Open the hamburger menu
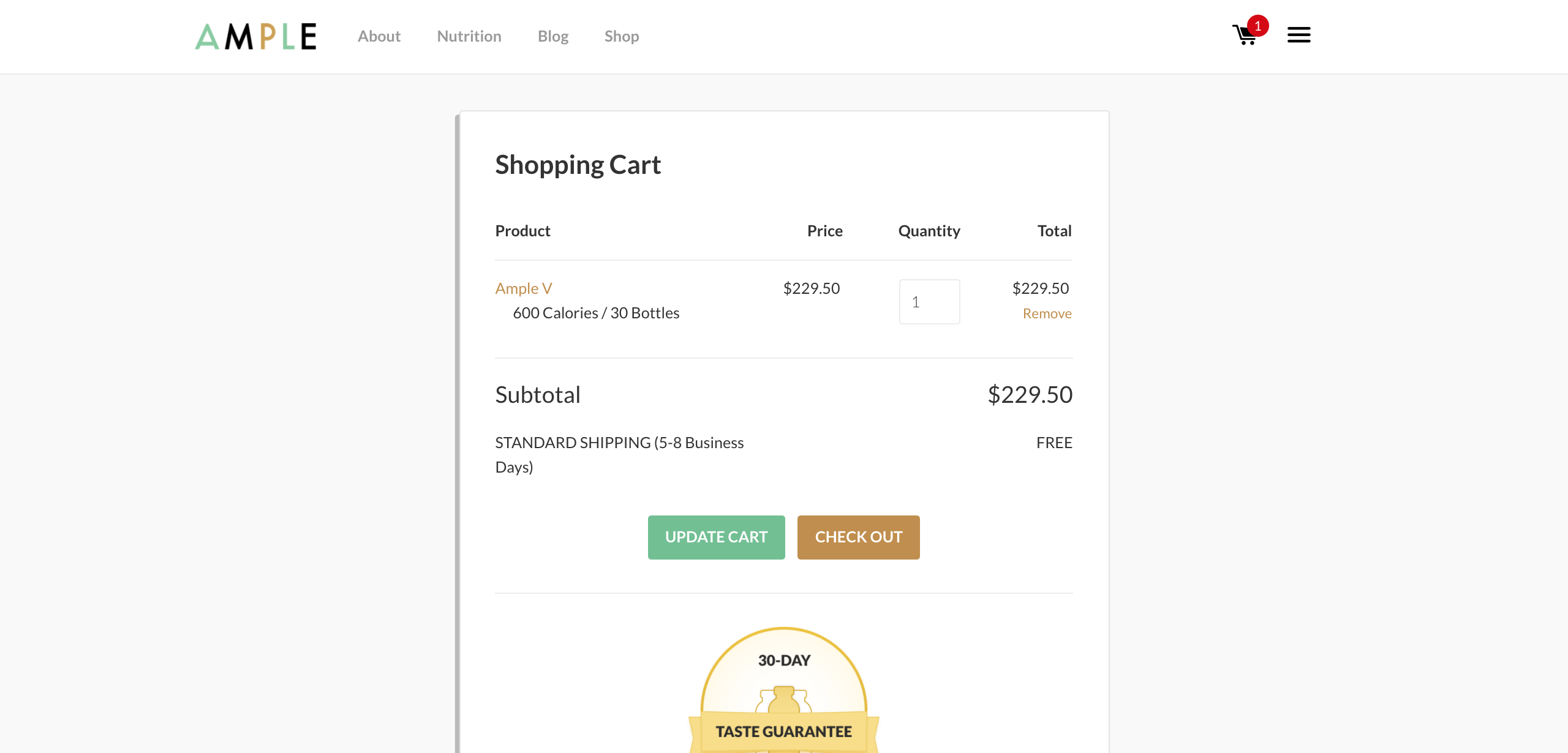1568x753 pixels. (1298, 35)
